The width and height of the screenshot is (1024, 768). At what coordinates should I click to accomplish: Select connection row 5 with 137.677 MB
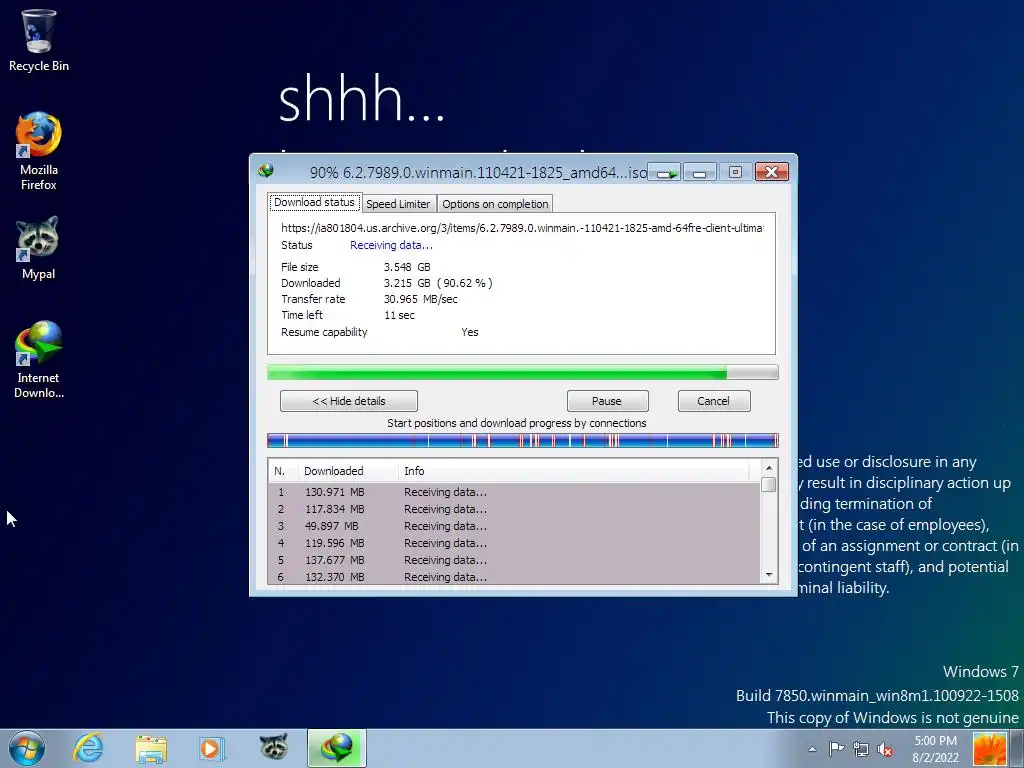[x=514, y=560]
